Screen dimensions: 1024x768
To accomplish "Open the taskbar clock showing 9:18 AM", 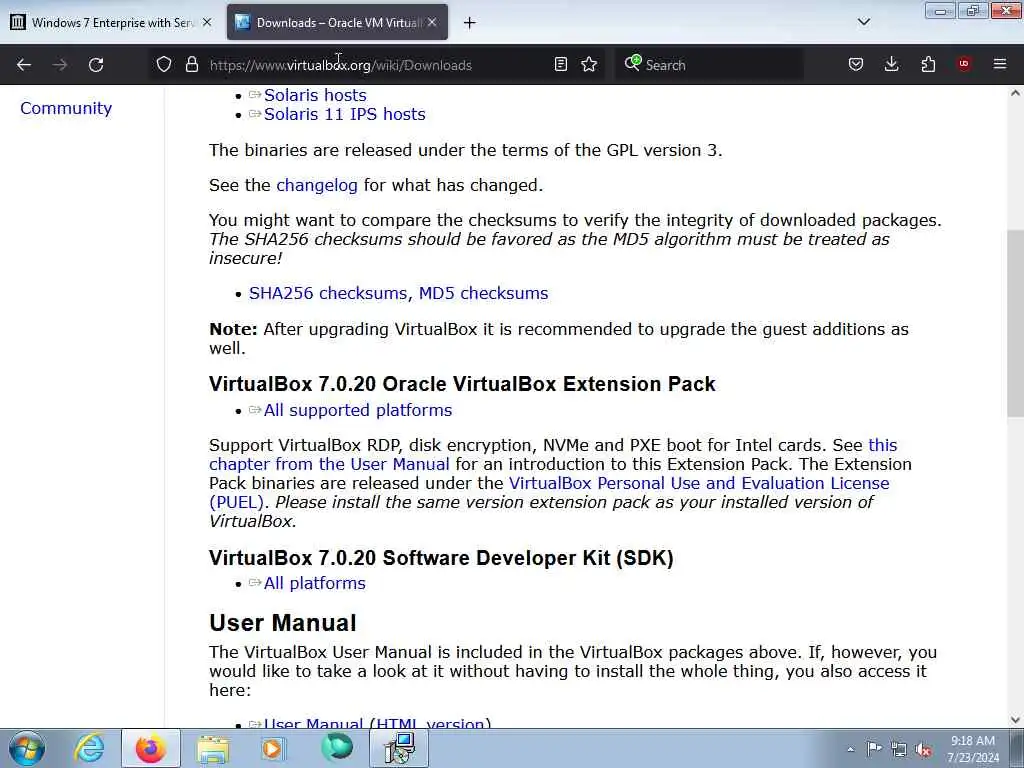I will [972, 748].
